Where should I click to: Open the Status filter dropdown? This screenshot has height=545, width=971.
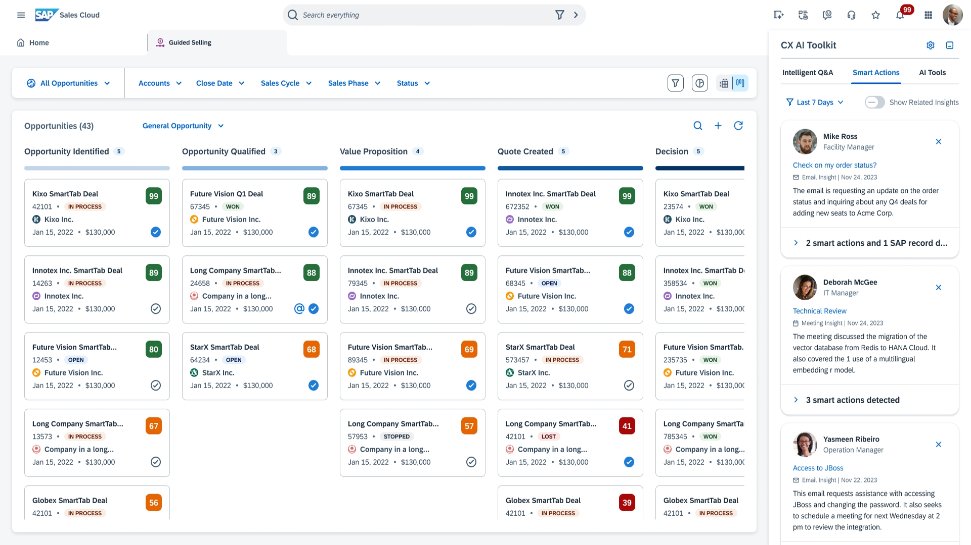pos(413,83)
